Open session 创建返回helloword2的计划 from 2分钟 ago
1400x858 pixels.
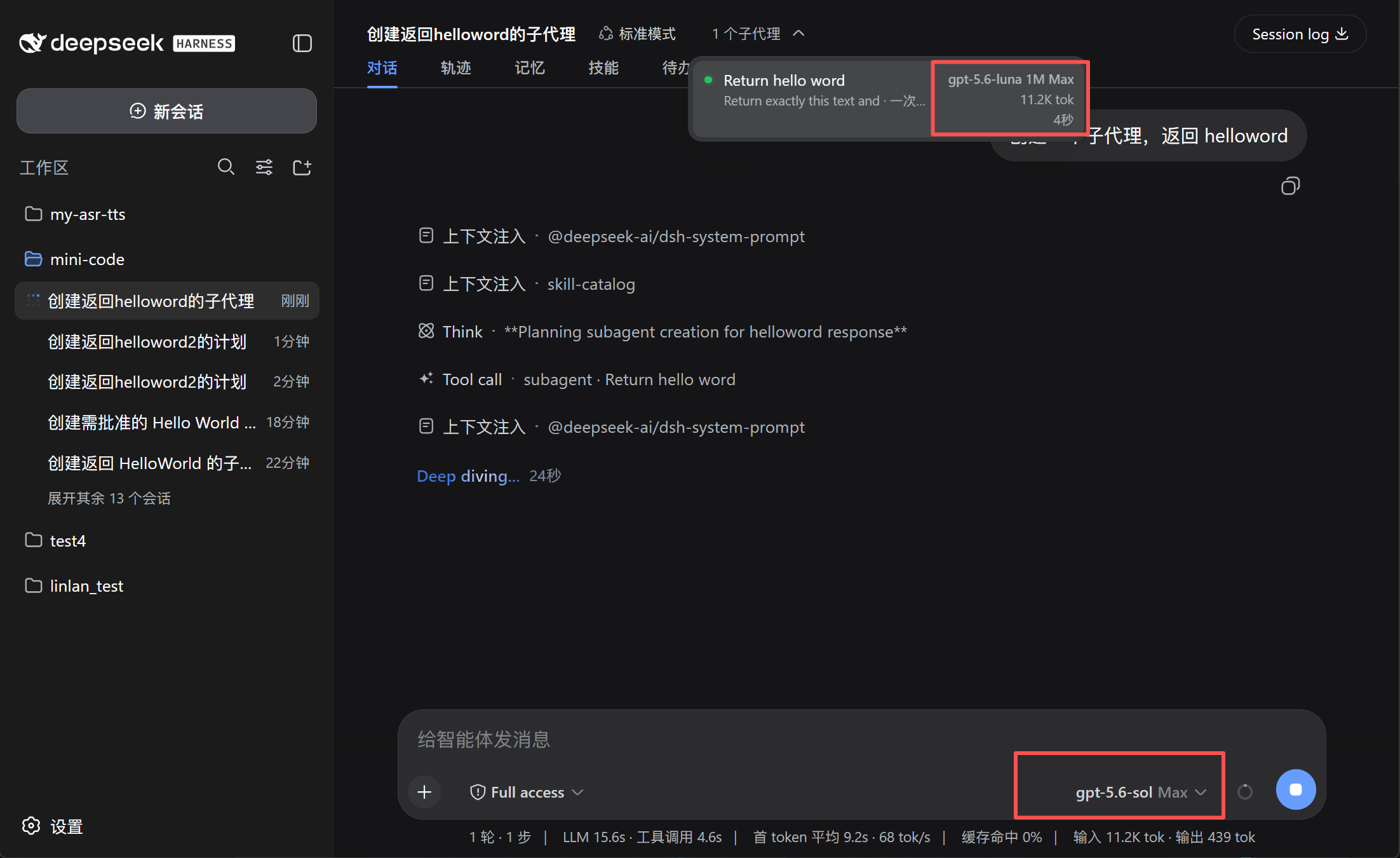[x=166, y=381]
